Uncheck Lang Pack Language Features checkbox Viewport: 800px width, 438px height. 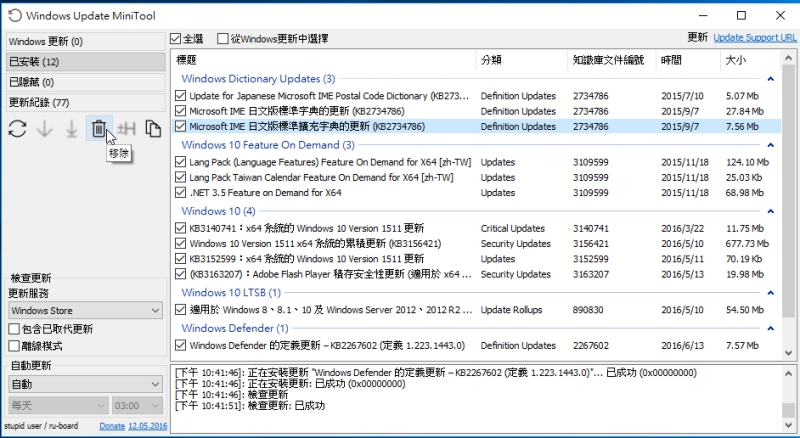(x=180, y=162)
